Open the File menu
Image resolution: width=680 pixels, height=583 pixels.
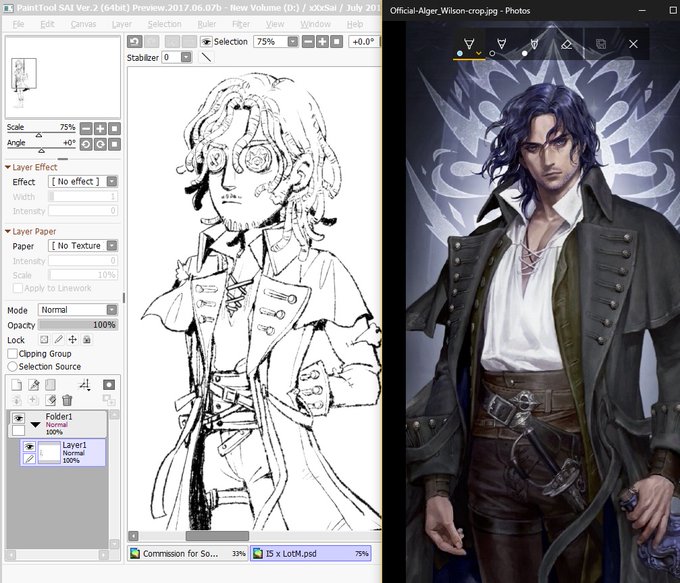point(18,24)
